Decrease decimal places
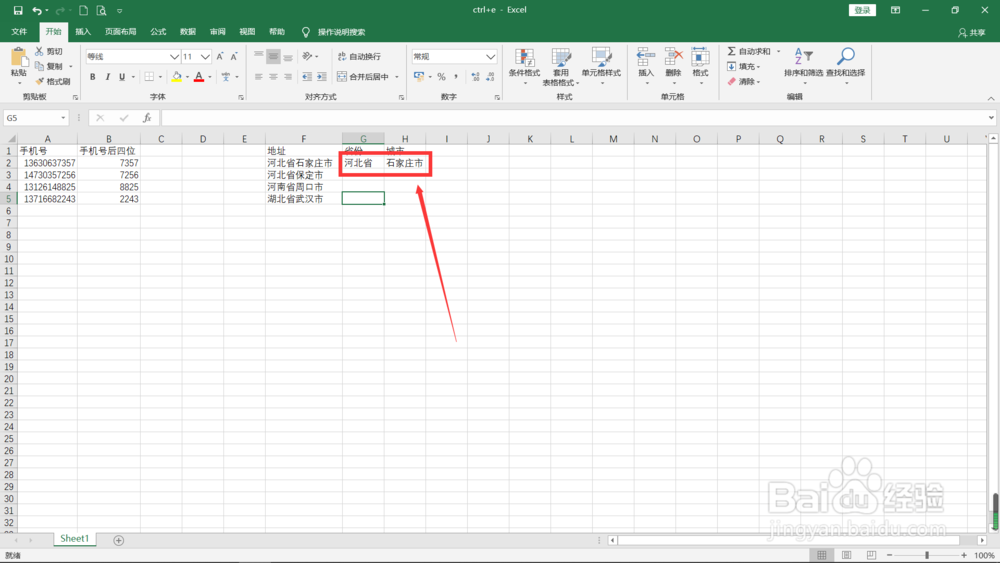 pos(490,77)
